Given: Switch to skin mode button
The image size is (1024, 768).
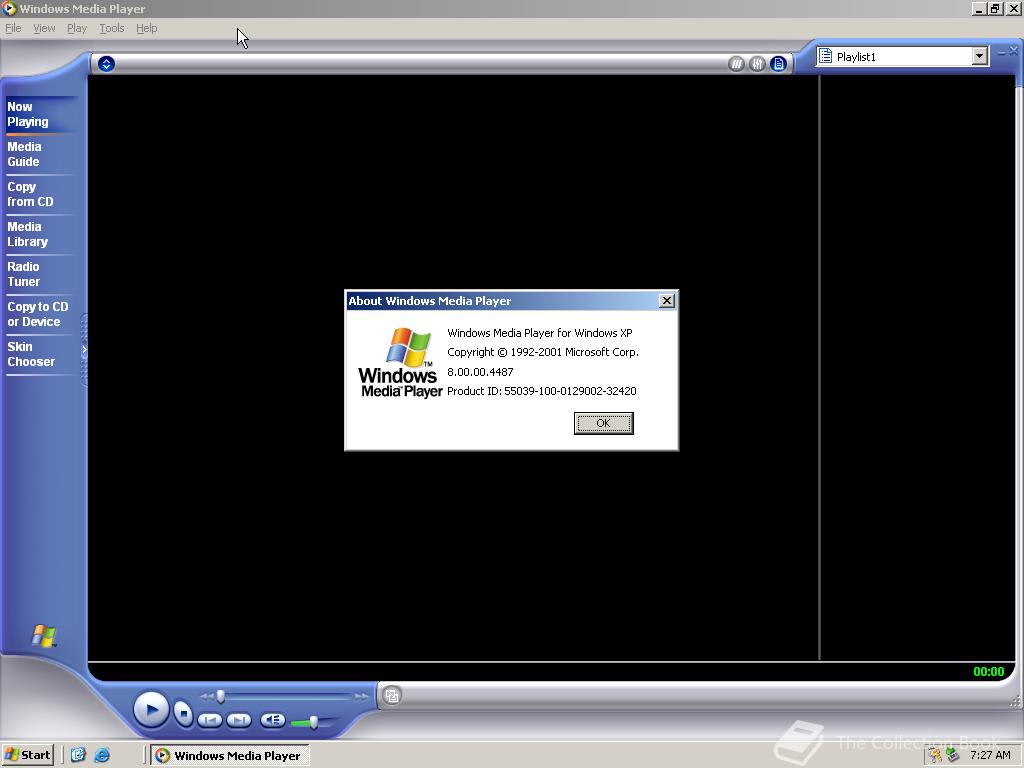Looking at the screenshot, I should (x=392, y=696).
